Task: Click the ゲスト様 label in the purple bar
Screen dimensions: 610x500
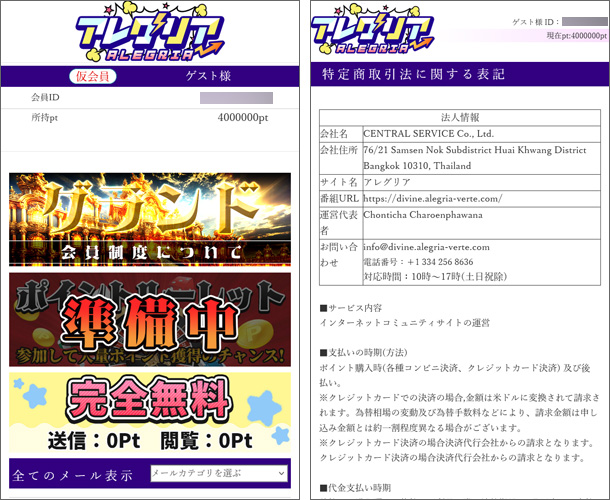Action: pyautogui.click(x=210, y=77)
